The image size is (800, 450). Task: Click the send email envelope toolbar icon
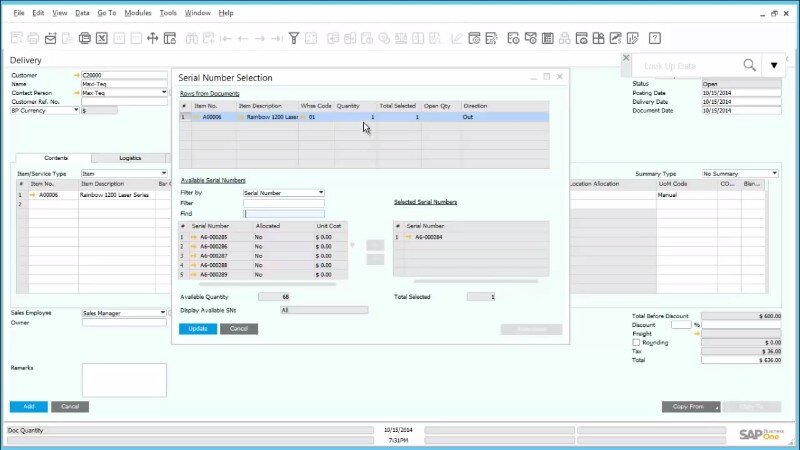click(50, 38)
